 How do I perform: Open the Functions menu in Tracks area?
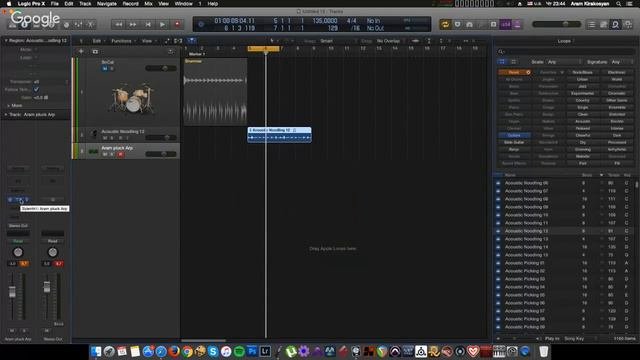122,41
